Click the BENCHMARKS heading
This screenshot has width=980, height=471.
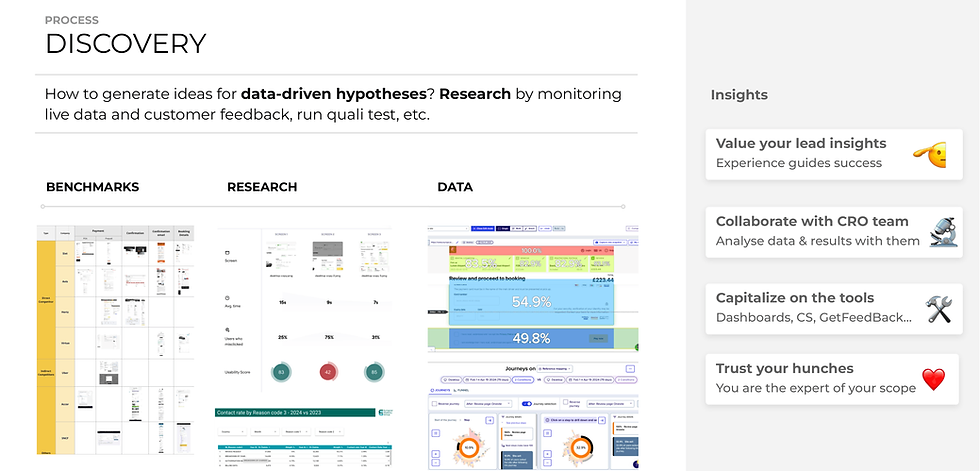pos(92,187)
